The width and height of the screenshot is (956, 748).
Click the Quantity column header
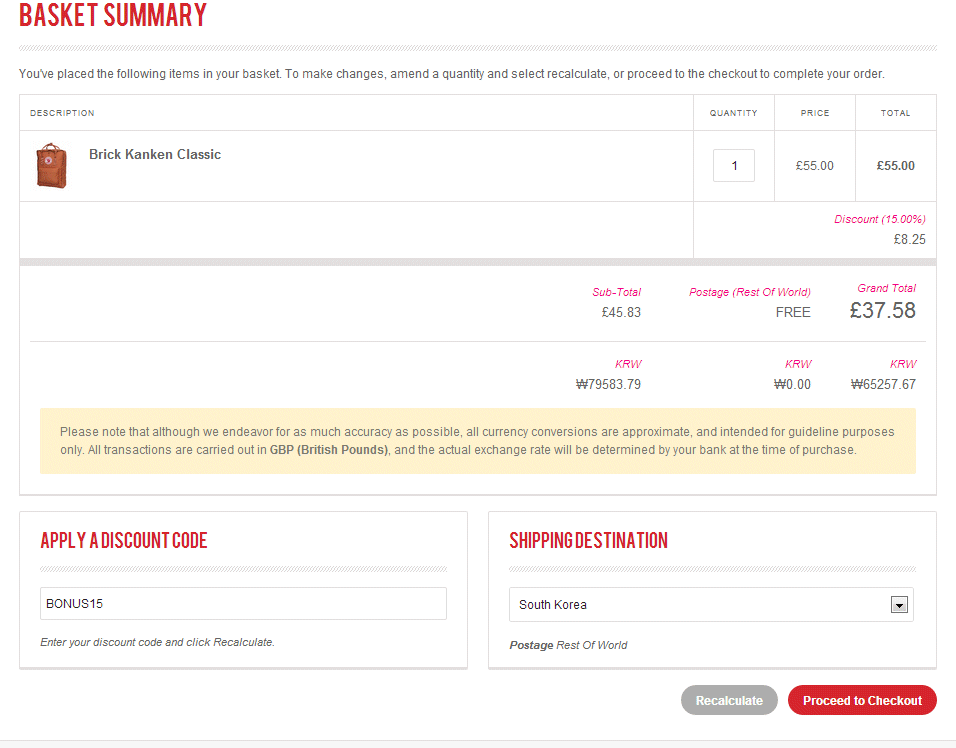coord(733,113)
